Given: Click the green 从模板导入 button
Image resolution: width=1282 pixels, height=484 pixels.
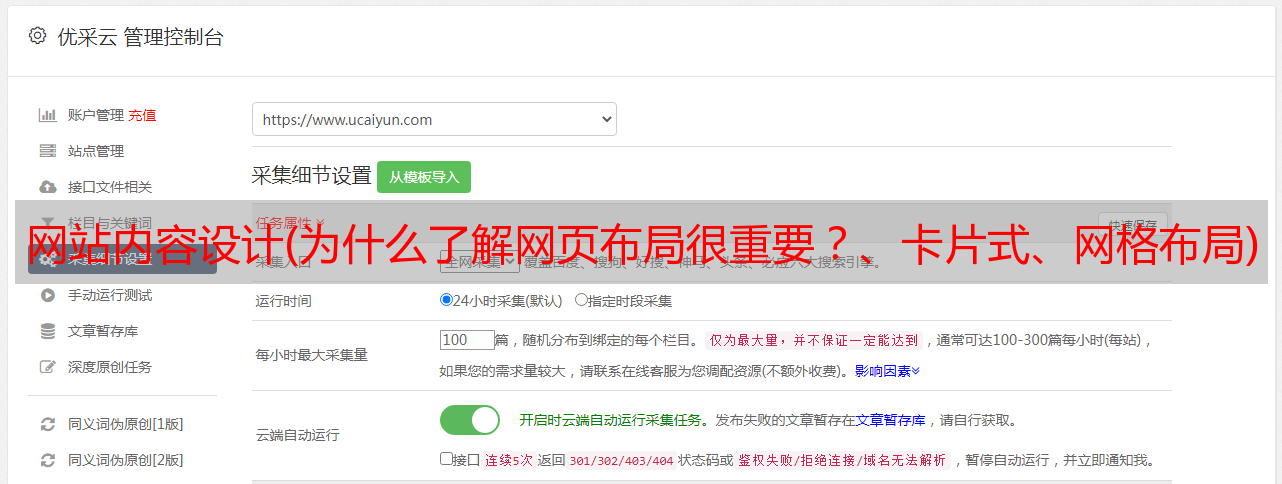Looking at the screenshot, I should pyautogui.click(x=424, y=177).
